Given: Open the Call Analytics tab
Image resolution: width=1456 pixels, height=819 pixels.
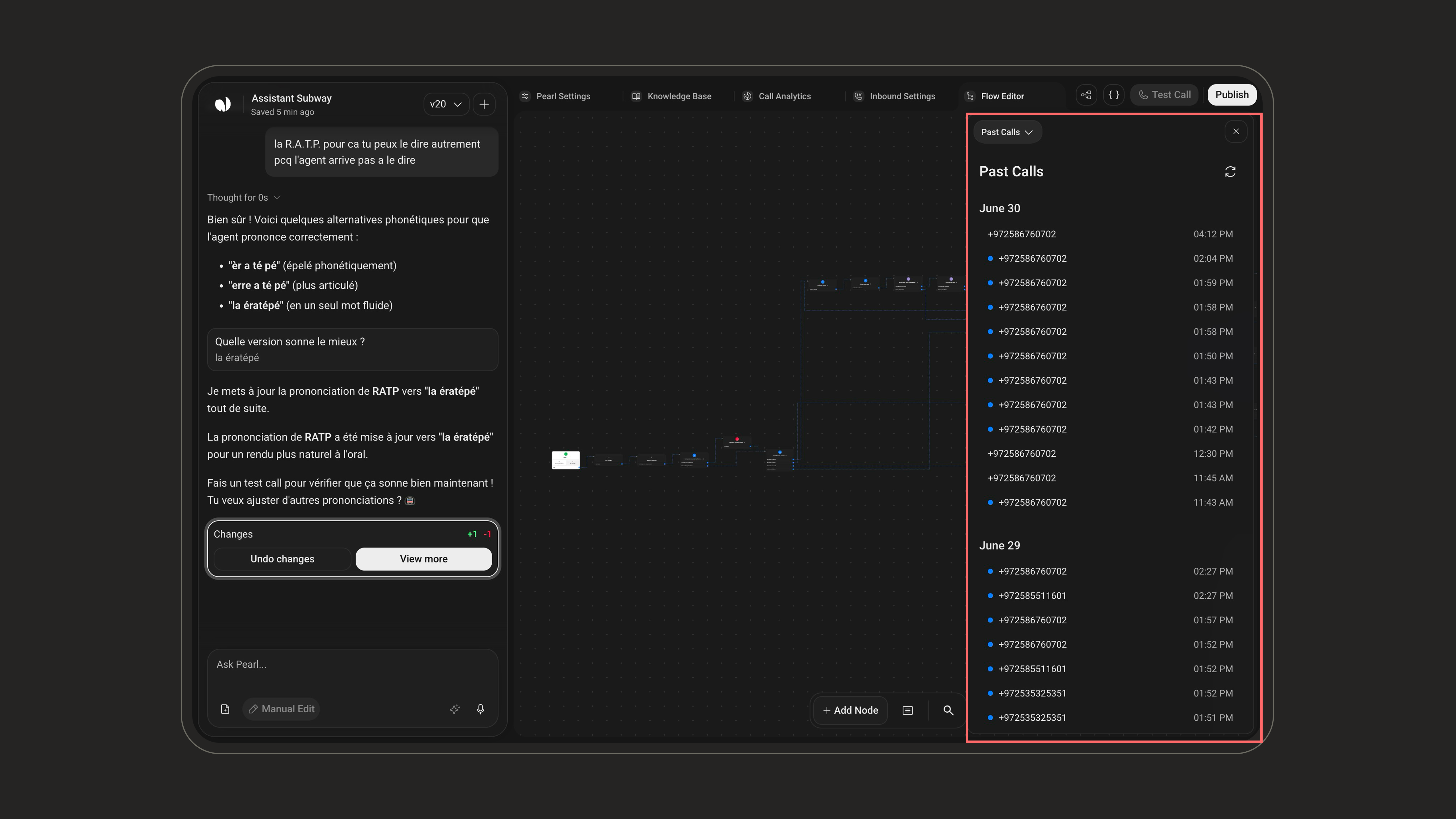Looking at the screenshot, I should (777, 96).
